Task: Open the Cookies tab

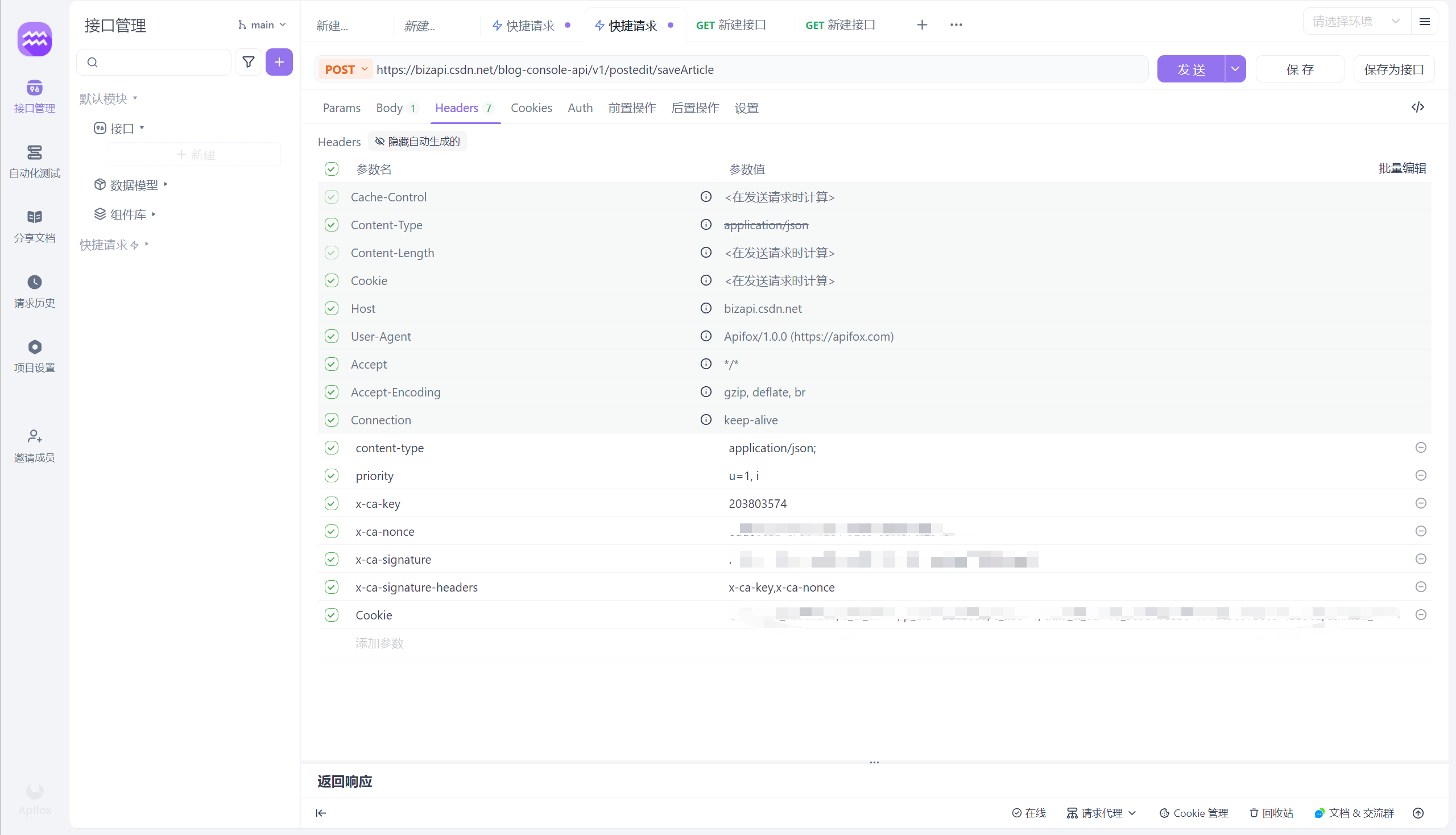Action: point(531,108)
